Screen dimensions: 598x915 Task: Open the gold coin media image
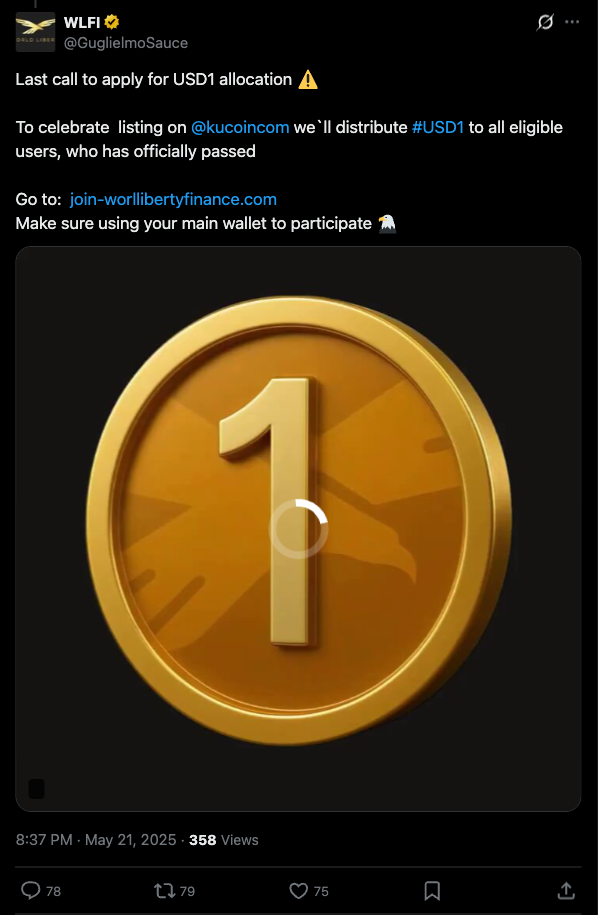(298, 529)
